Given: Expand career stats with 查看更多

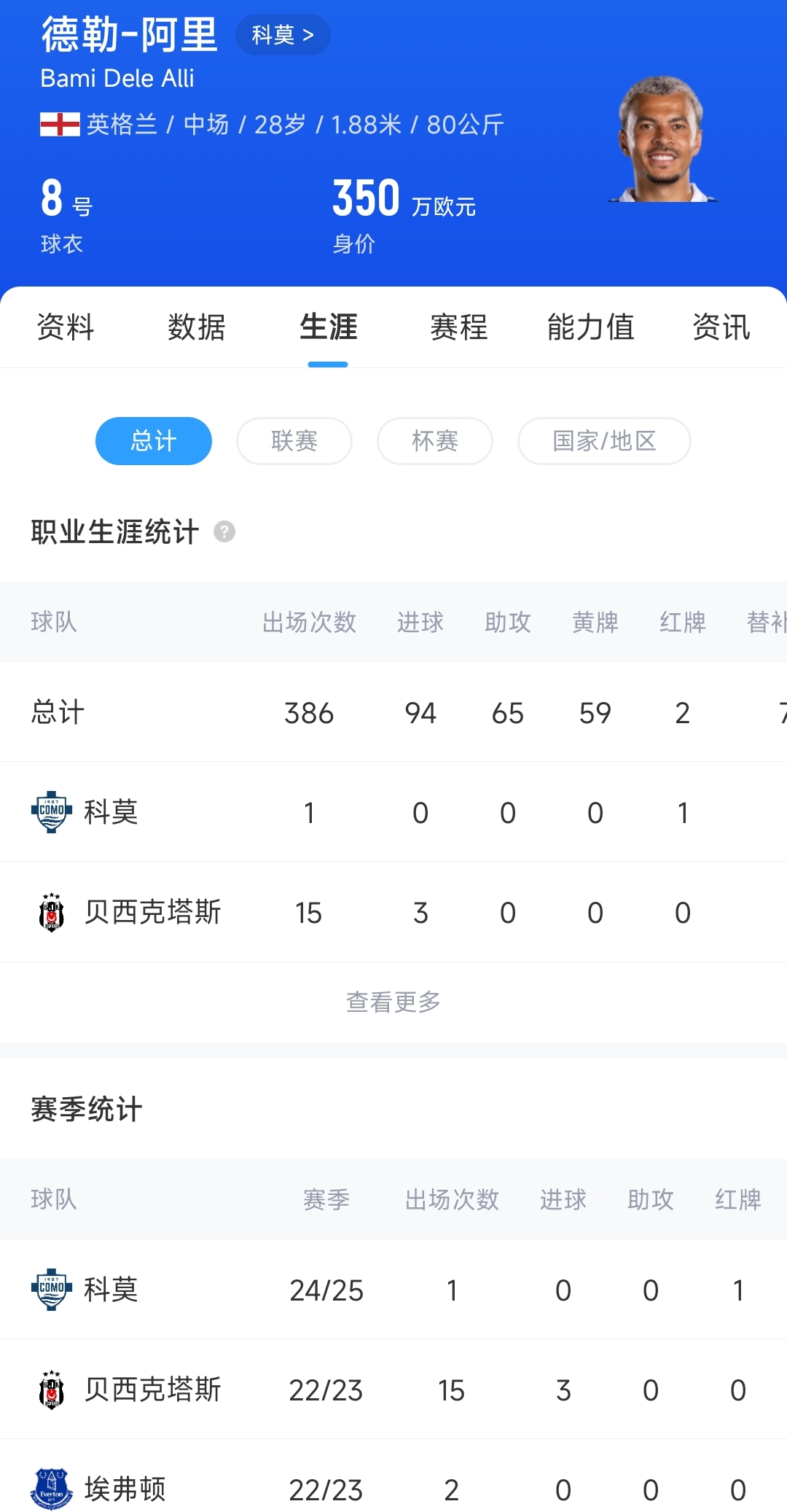Looking at the screenshot, I should click(x=393, y=1002).
